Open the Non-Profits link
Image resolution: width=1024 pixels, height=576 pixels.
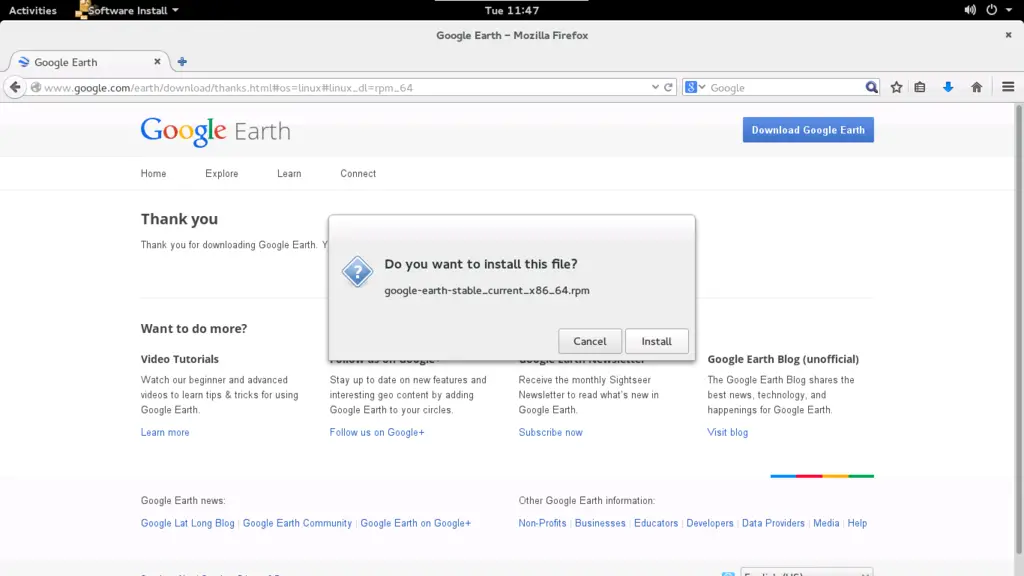[x=543, y=523]
